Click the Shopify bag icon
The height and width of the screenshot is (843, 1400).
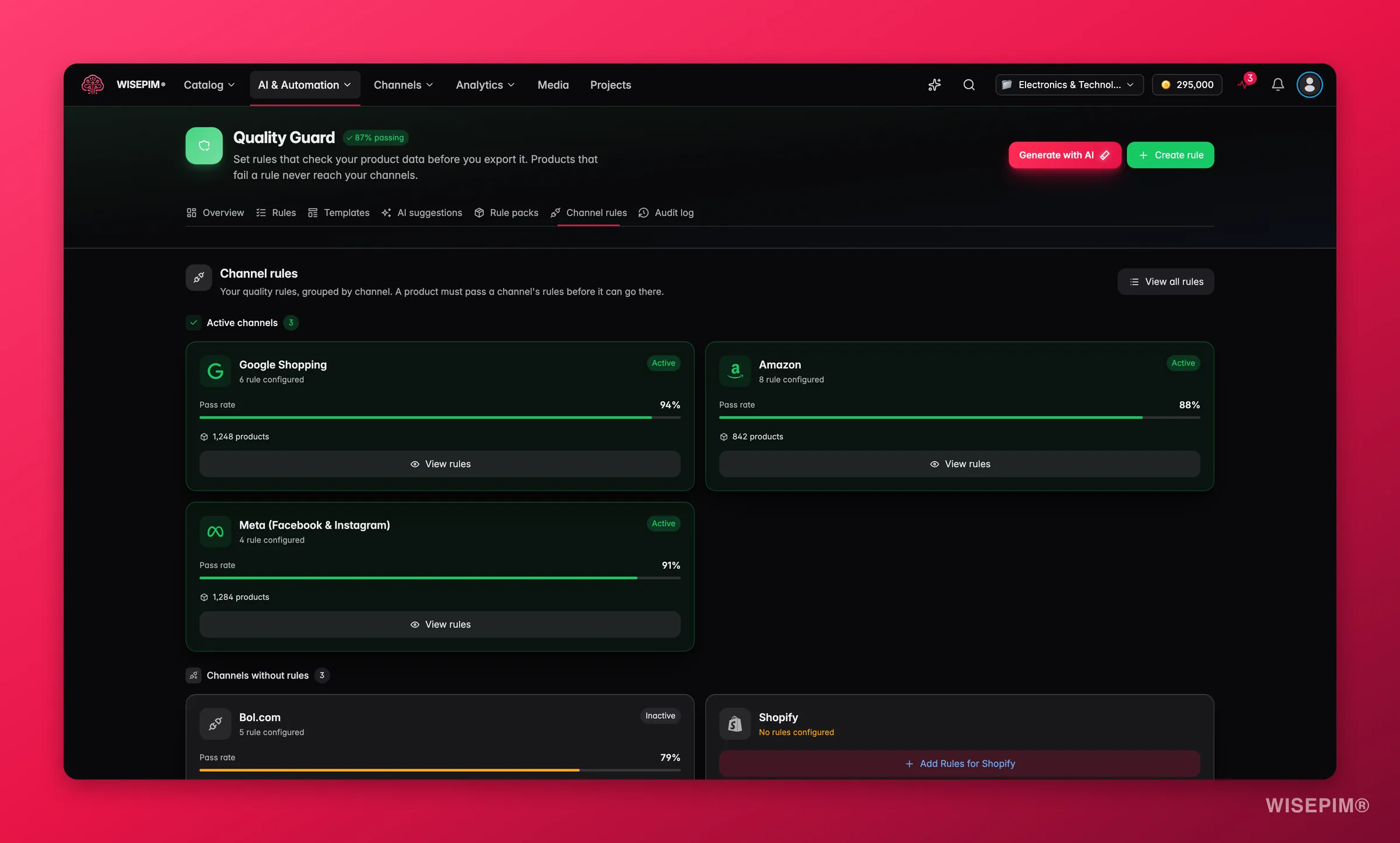tap(735, 724)
